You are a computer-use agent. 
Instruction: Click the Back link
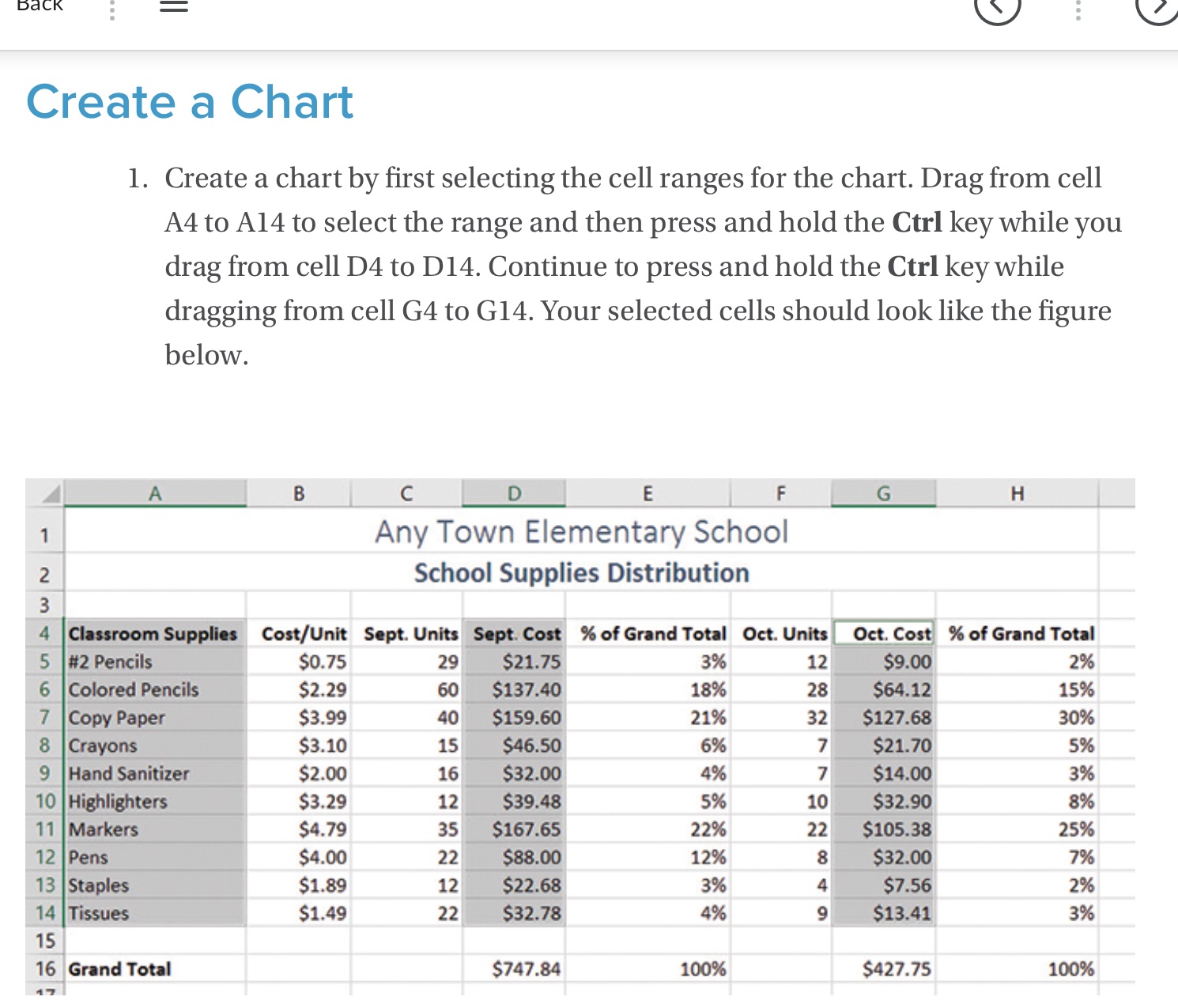[x=41, y=6]
